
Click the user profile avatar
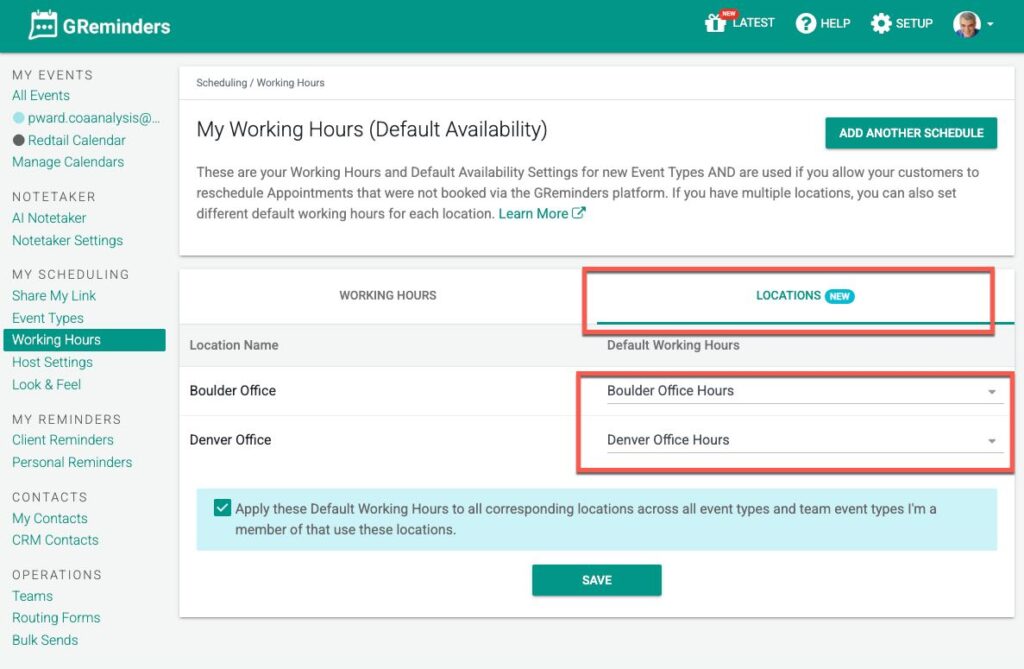pos(966,24)
